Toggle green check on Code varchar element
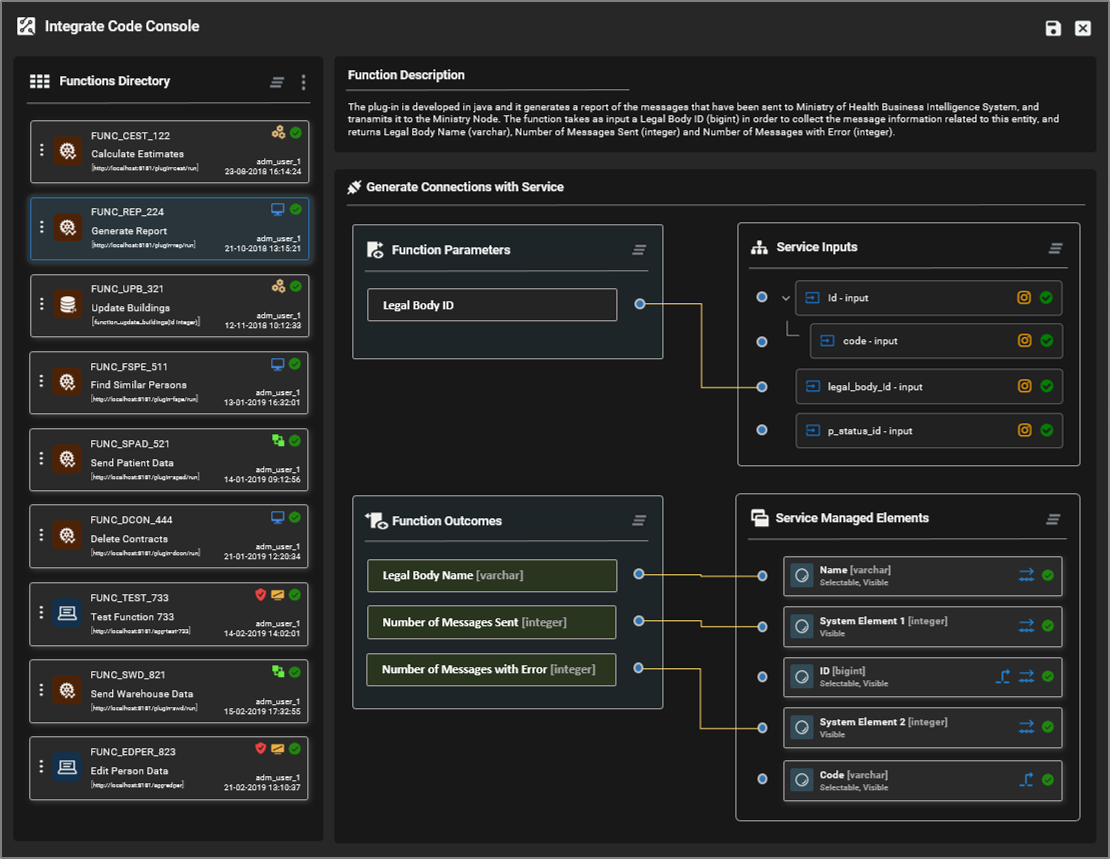 pos(1047,780)
